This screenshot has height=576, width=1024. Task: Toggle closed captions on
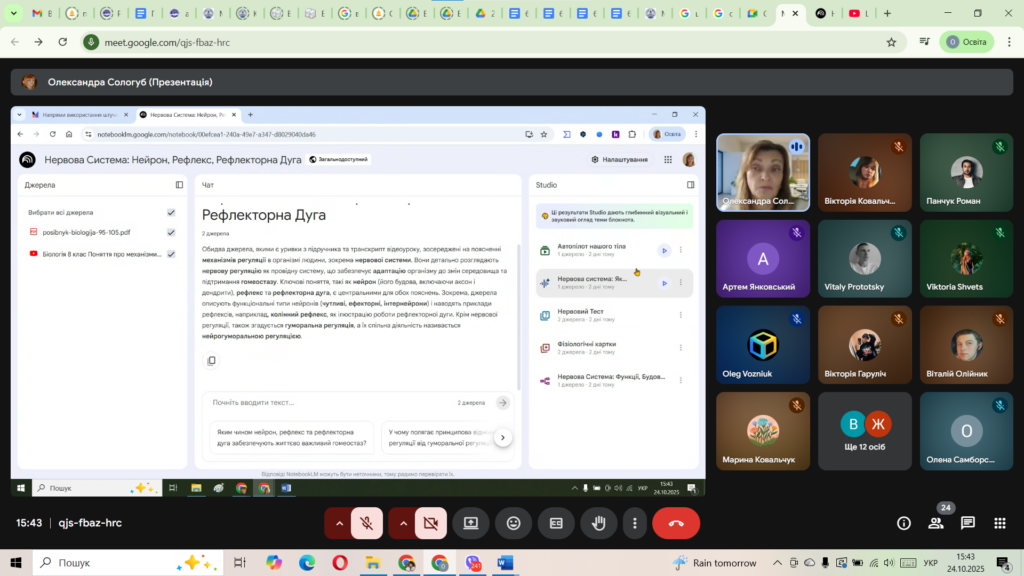tap(556, 523)
